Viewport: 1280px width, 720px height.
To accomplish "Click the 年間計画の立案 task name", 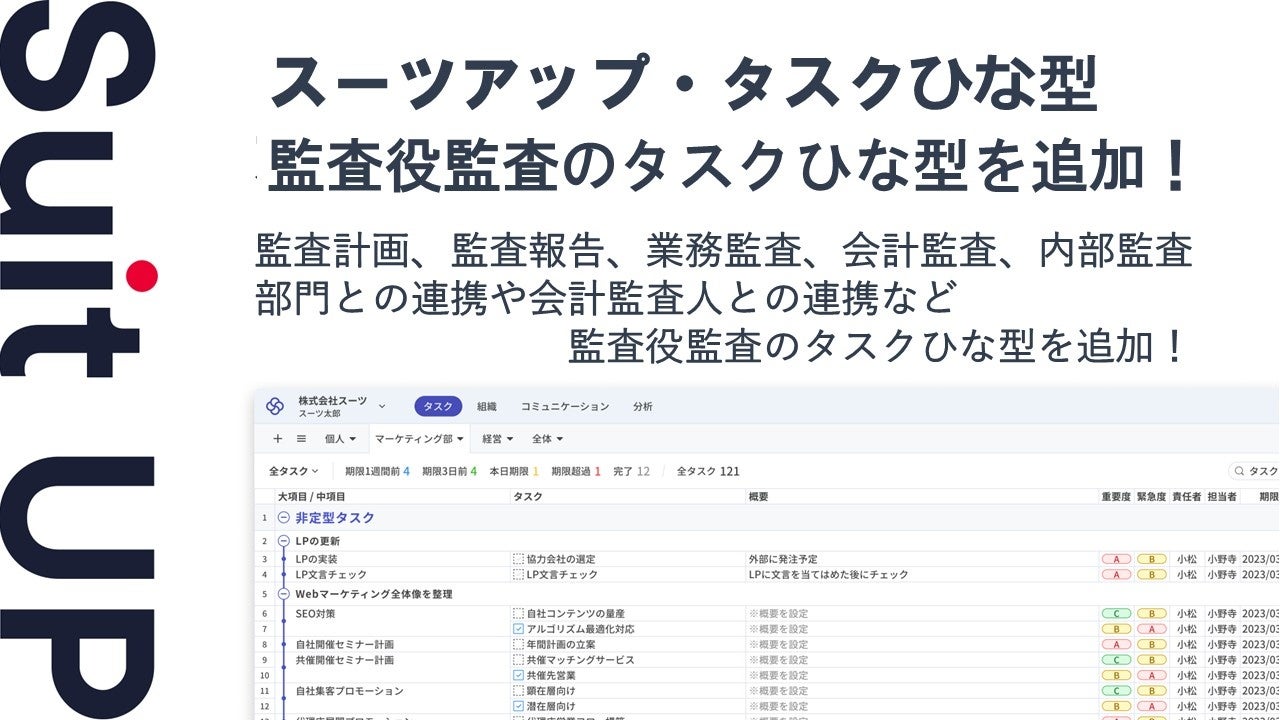I will point(563,645).
